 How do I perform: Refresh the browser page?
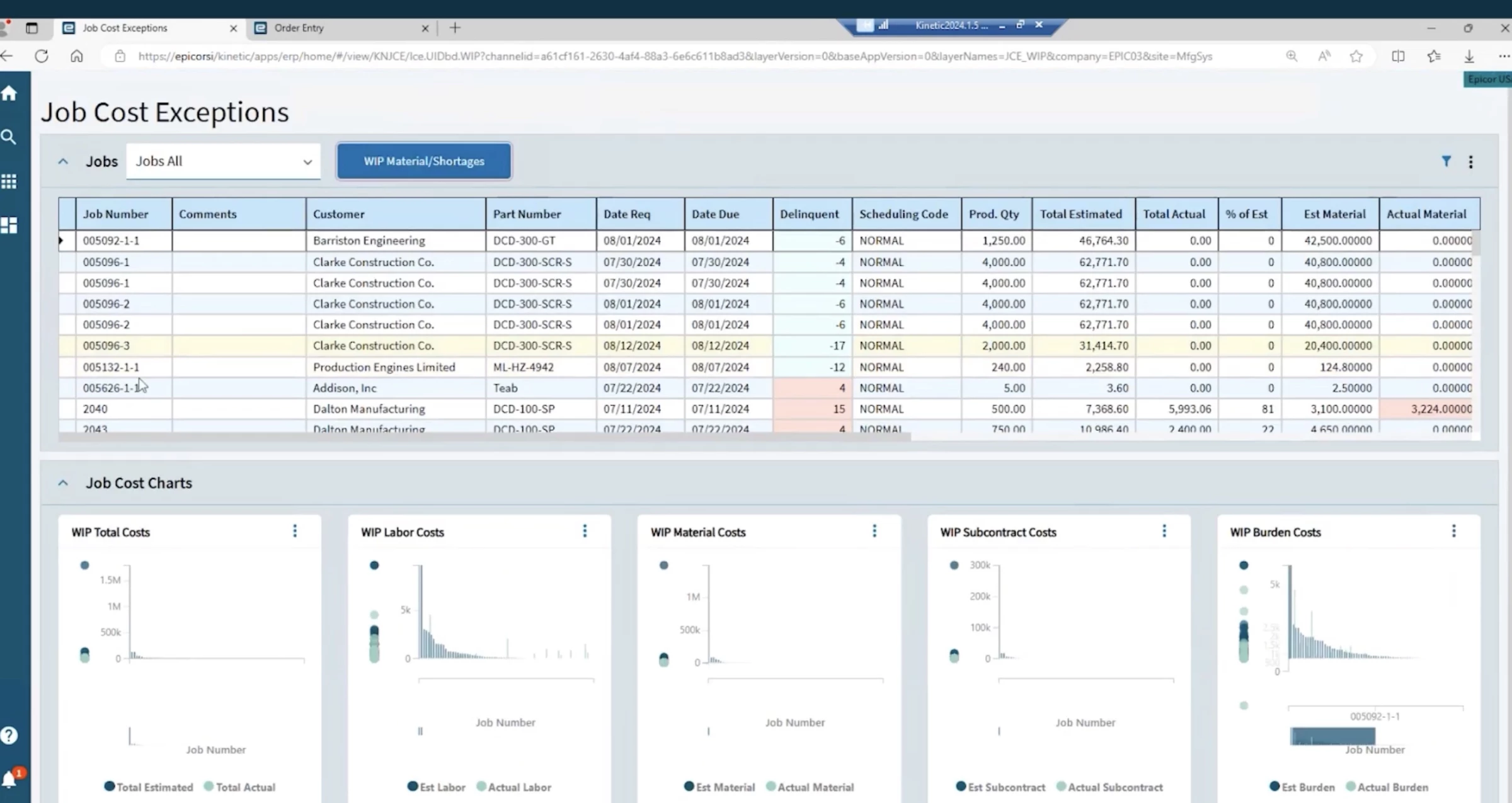(x=42, y=56)
